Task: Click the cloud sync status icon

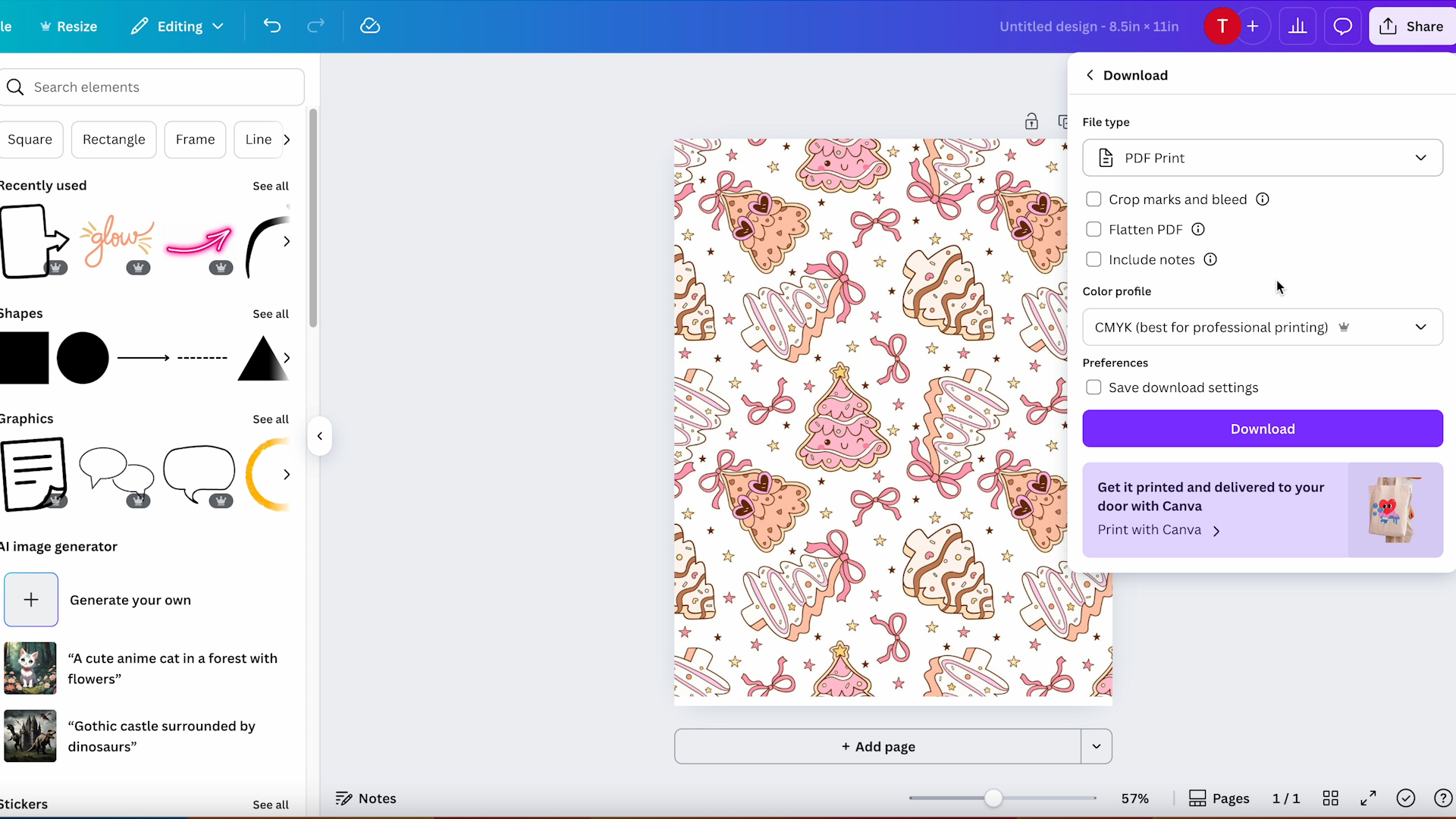Action: click(370, 26)
